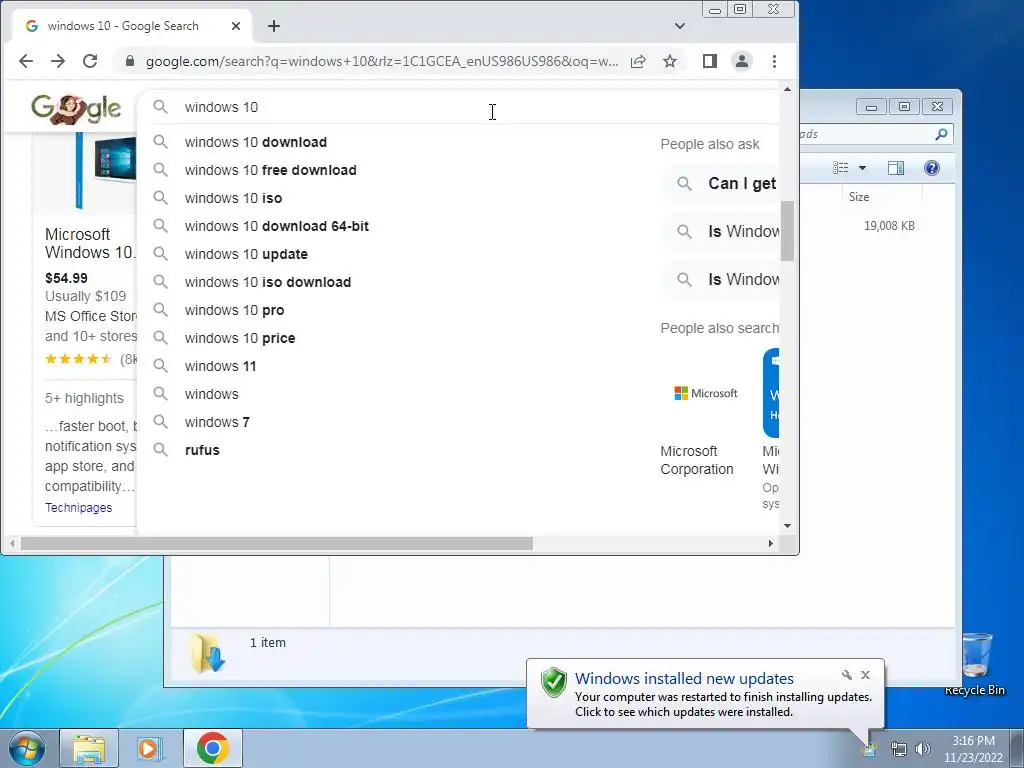
Task: Click the lock icon in address bar
Action: [x=130, y=61]
